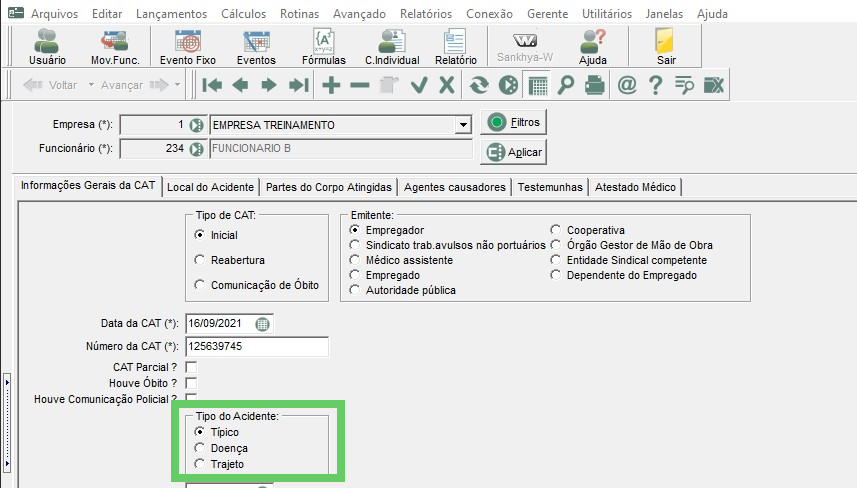The width and height of the screenshot is (857, 488).
Task: Open Fórmulas toolbar icon
Action: 324,47
